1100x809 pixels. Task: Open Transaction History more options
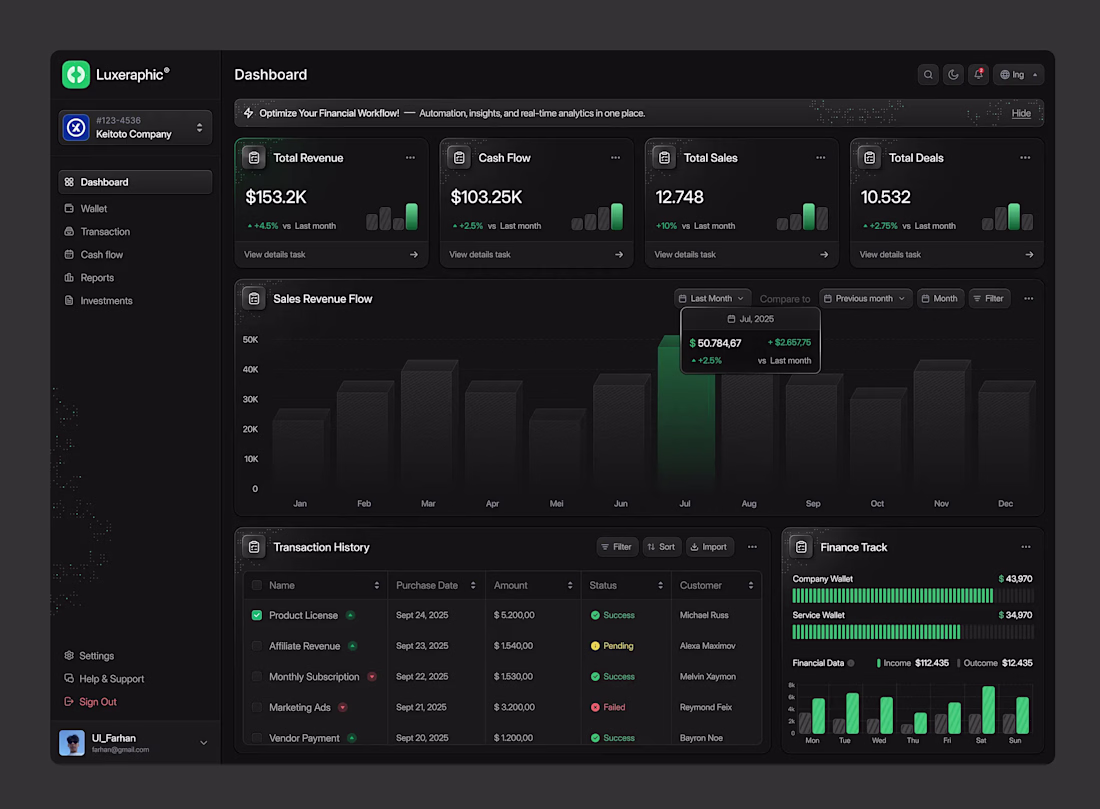(752, 547)
